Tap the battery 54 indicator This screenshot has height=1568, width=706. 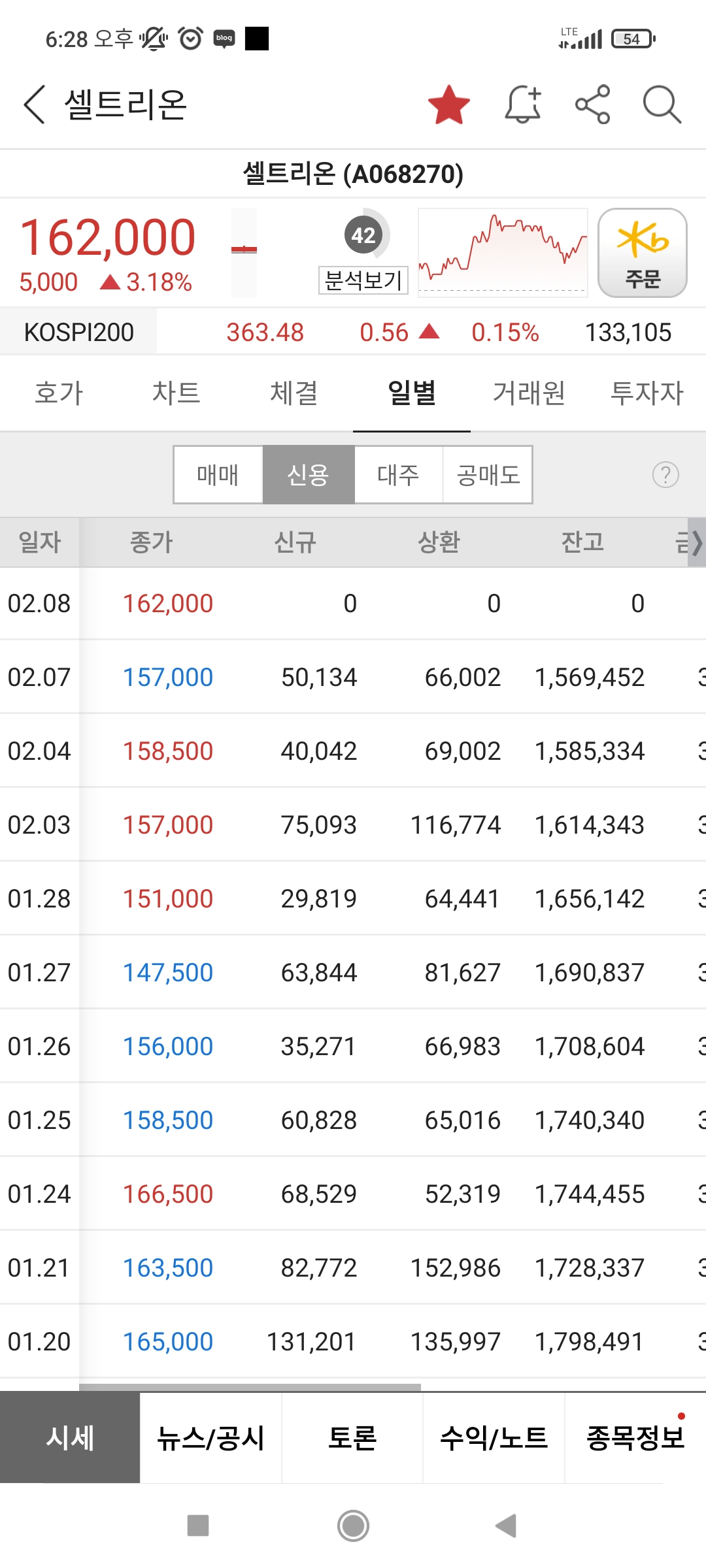tap(633, 39)
